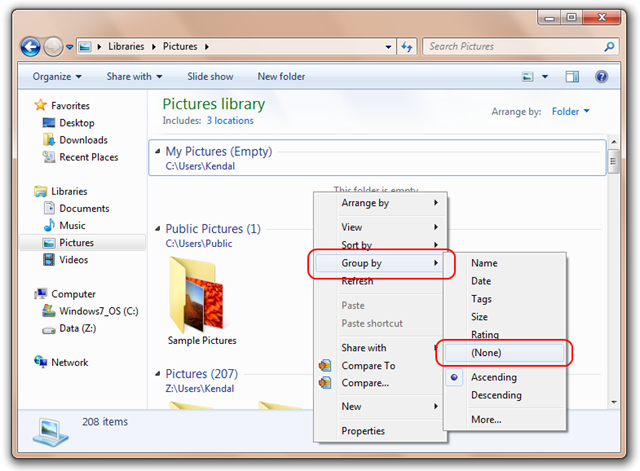Click Properties in the context menu

click(x=363, y=431)
